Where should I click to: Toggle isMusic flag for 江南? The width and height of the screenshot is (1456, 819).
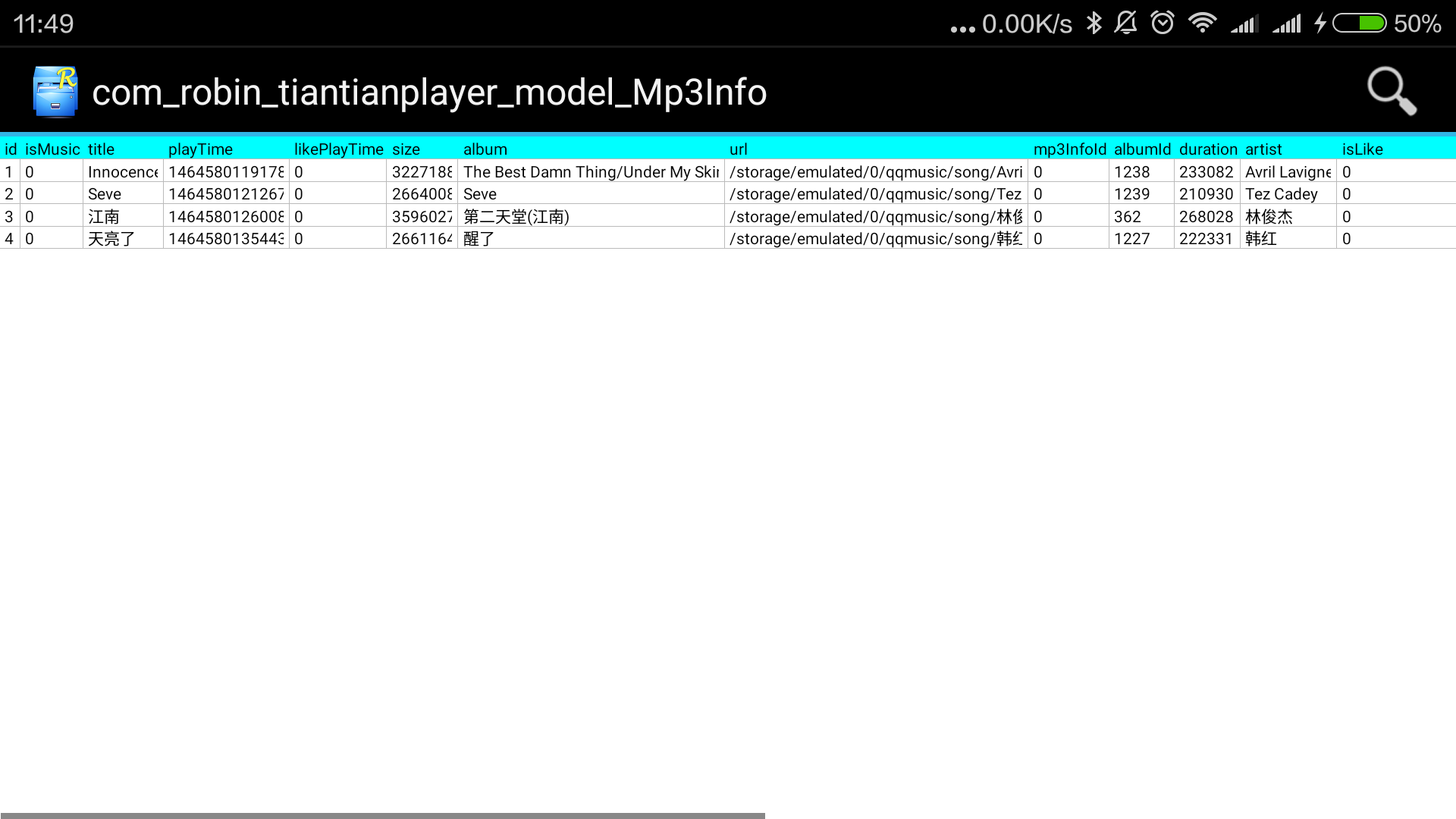(51, 216)
